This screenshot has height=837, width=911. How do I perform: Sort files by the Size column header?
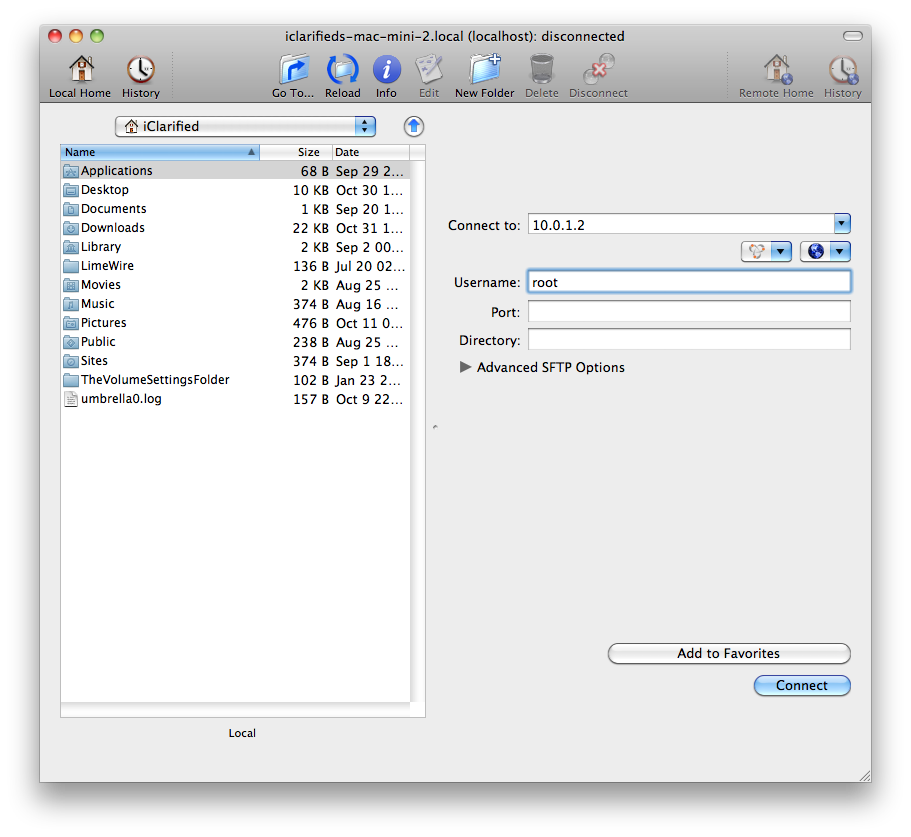tap(296, 152)
